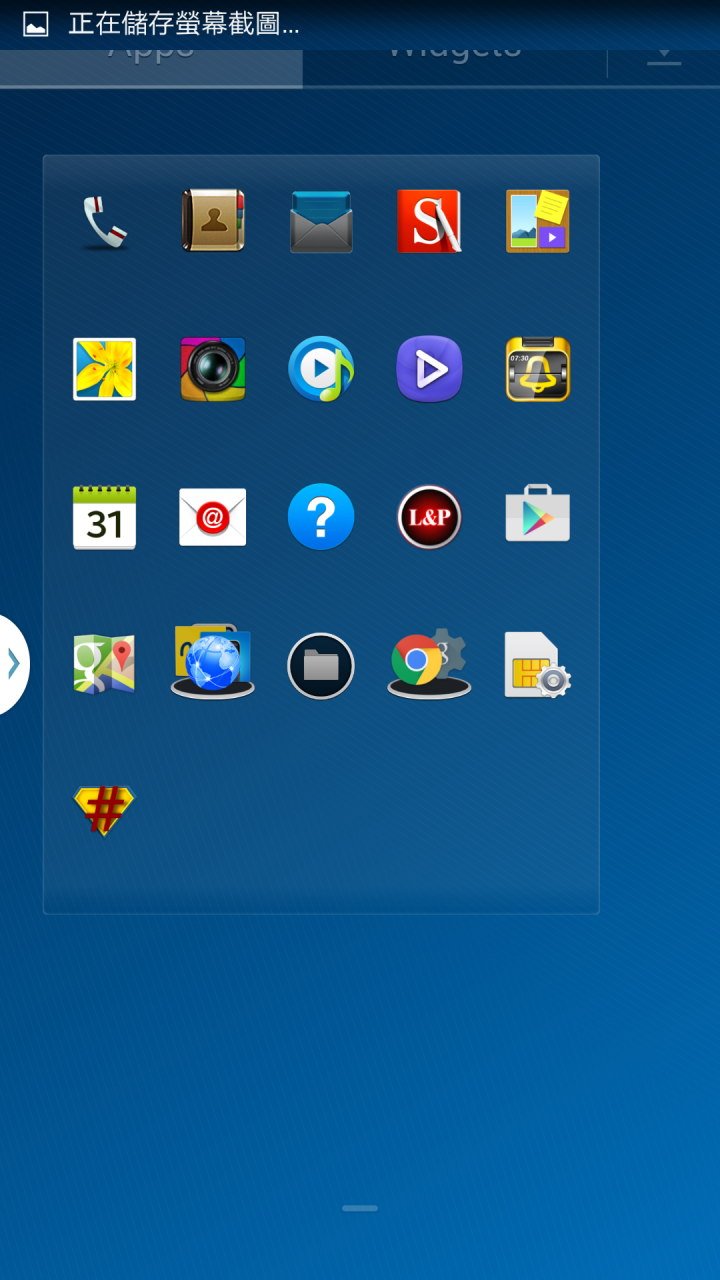
Task: Open the Google Maps app
Action: click(105, 664)
